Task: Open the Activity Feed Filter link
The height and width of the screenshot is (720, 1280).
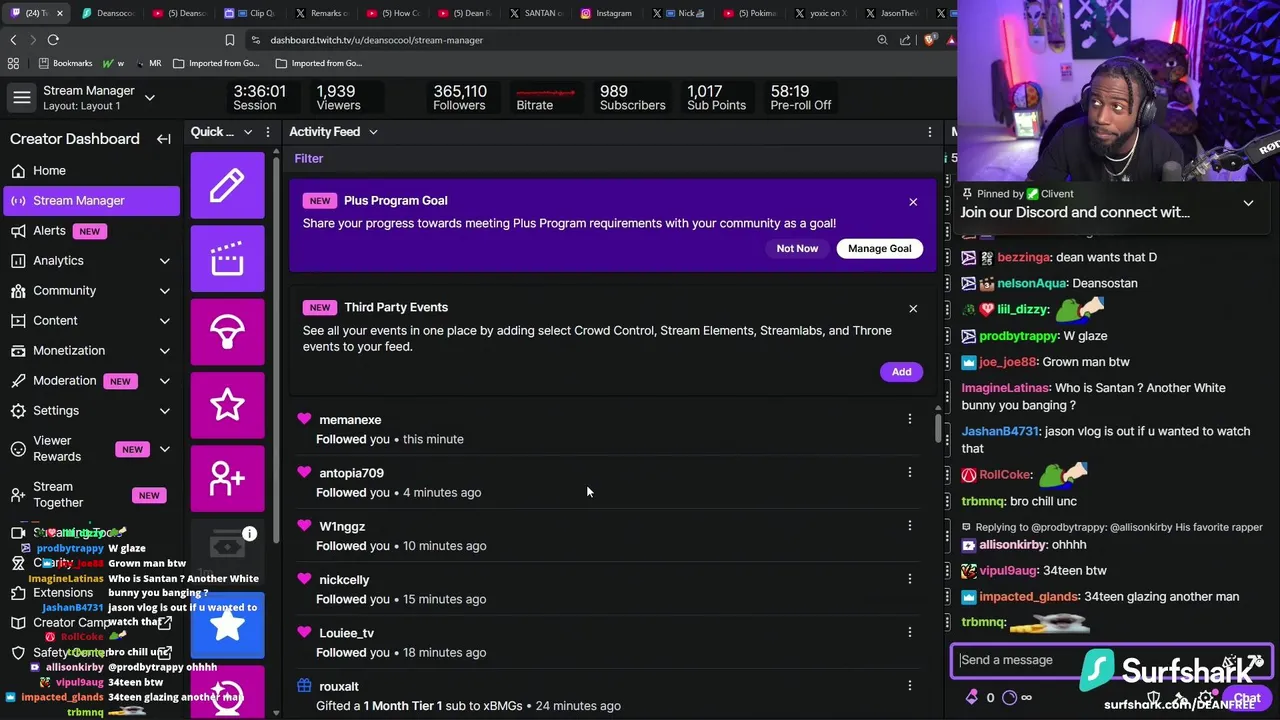Action: pos(309,158)
